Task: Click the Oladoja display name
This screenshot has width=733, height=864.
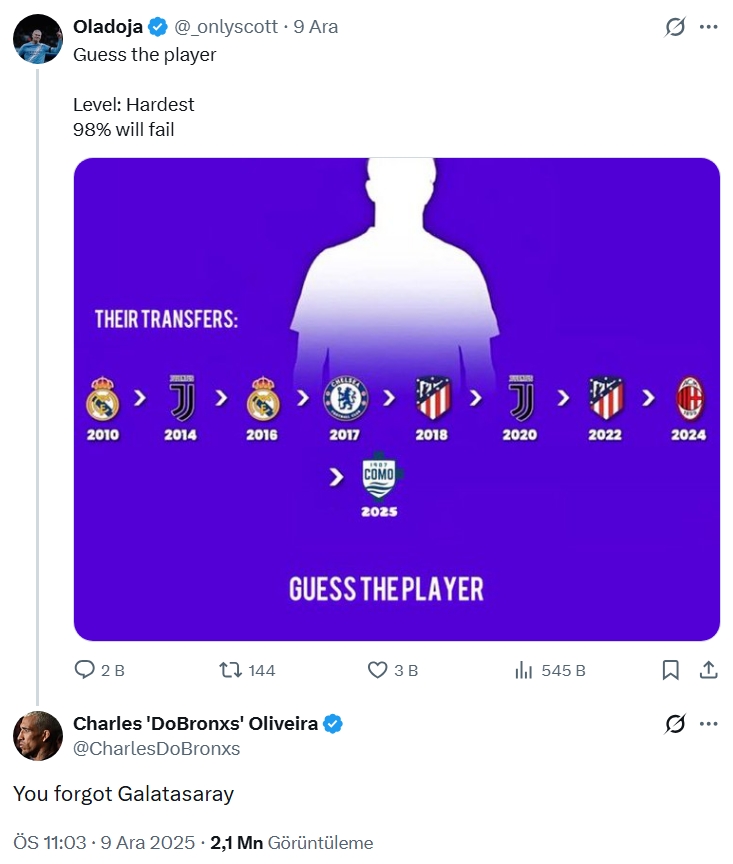Action: [108, 27]
